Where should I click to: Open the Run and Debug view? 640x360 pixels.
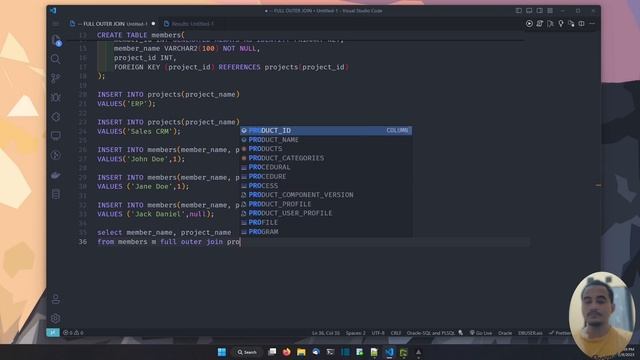click(x=56, y=97)
